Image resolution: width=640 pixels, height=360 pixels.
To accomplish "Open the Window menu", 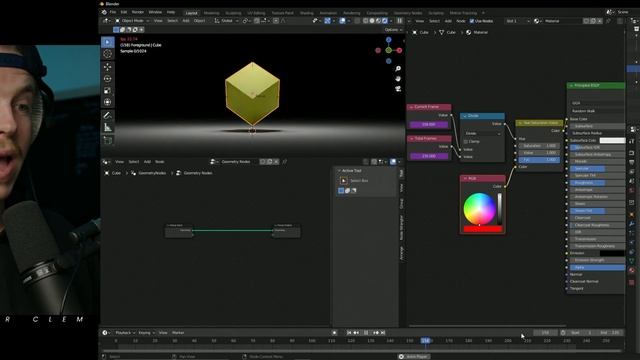I will (x=155, y=12).
